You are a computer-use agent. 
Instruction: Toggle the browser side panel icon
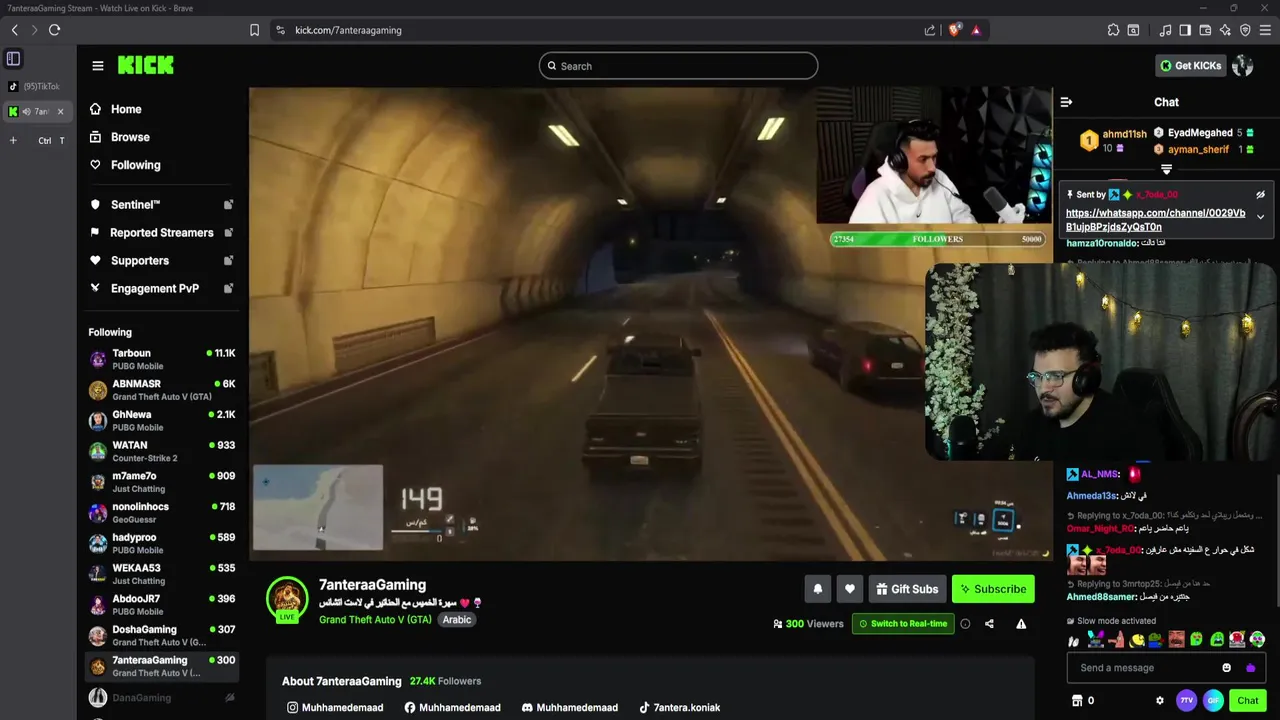[x=1185, y=30]
